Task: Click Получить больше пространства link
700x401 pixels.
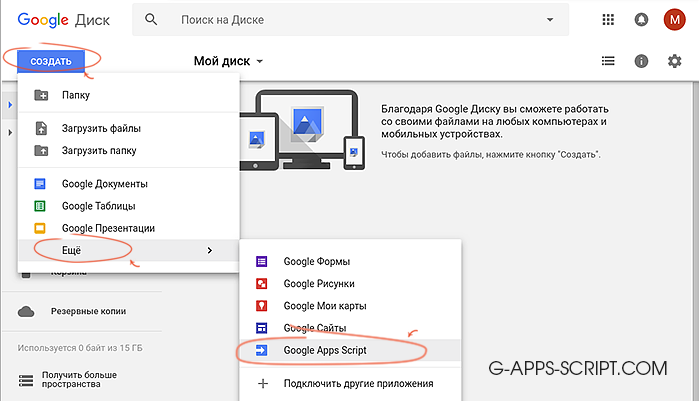Action: (79, 380)
